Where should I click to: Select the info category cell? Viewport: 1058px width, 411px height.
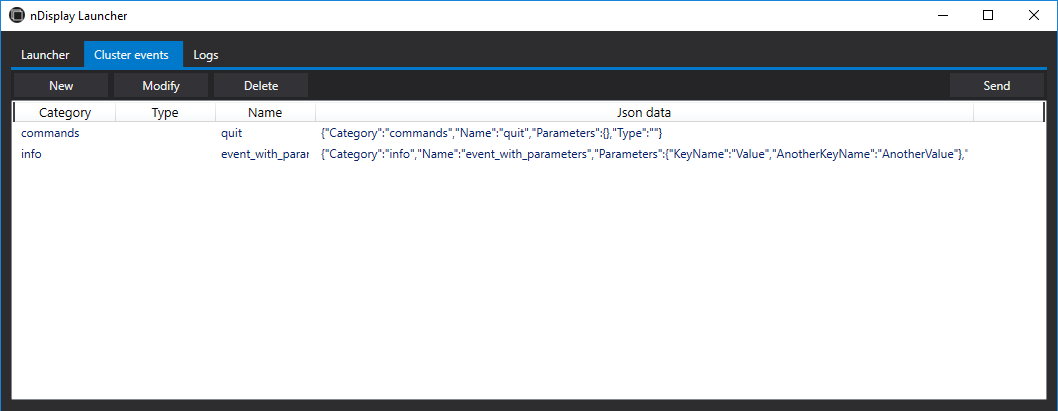(31, 155)
